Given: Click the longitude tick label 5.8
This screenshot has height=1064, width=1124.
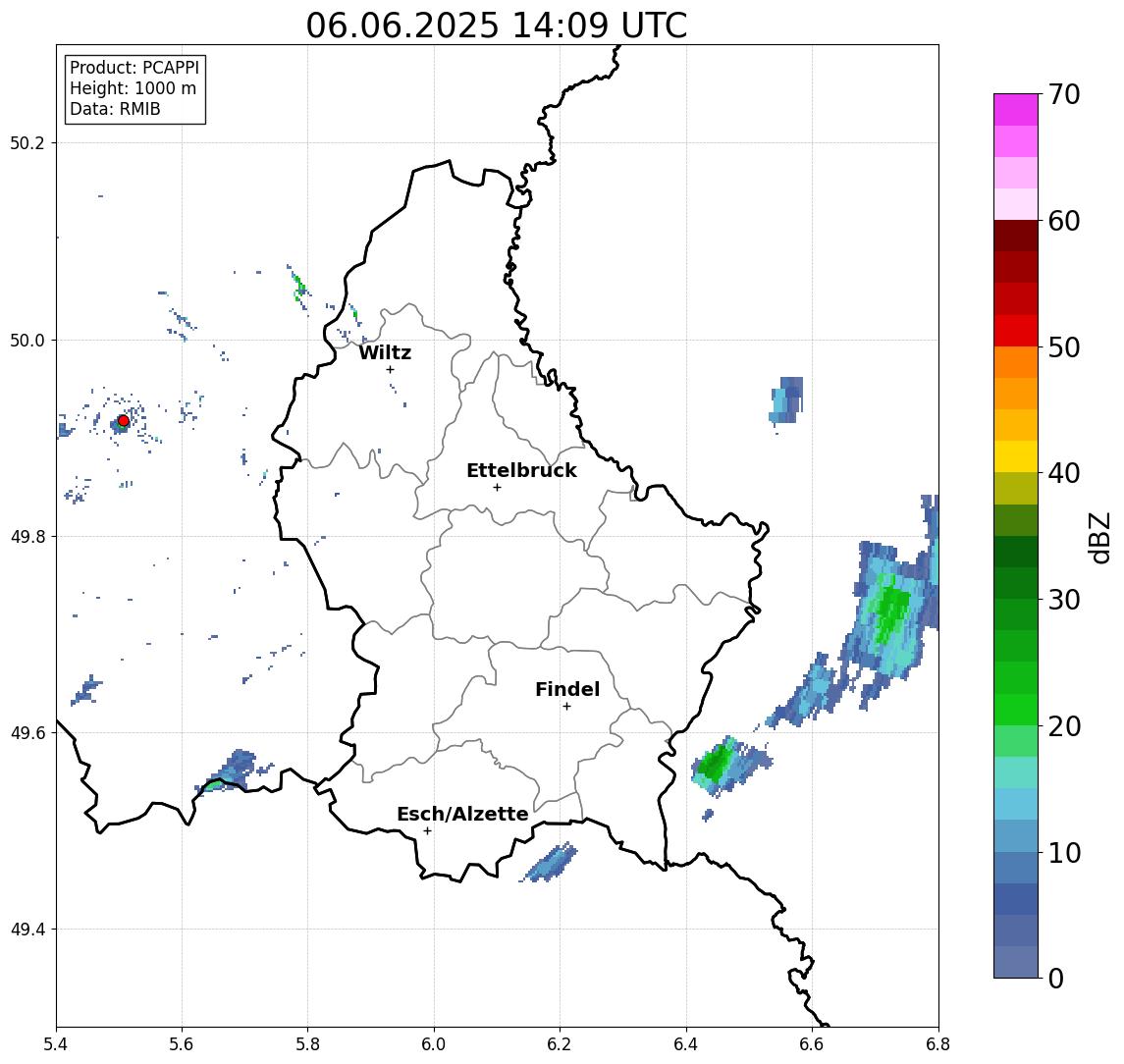Looking at the screenshot, I should point(307,1044).
